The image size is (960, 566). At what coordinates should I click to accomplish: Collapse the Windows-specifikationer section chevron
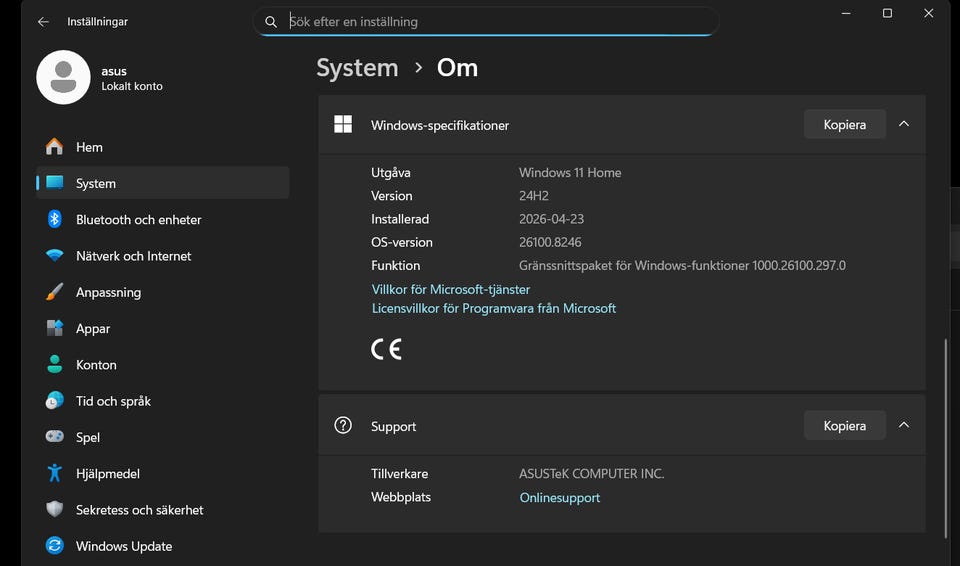[x=904, y=124]
